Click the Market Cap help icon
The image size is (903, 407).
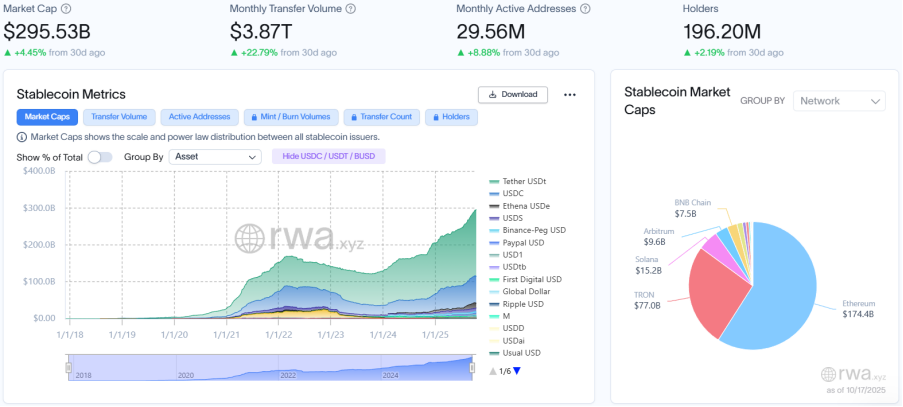point(67,9)
